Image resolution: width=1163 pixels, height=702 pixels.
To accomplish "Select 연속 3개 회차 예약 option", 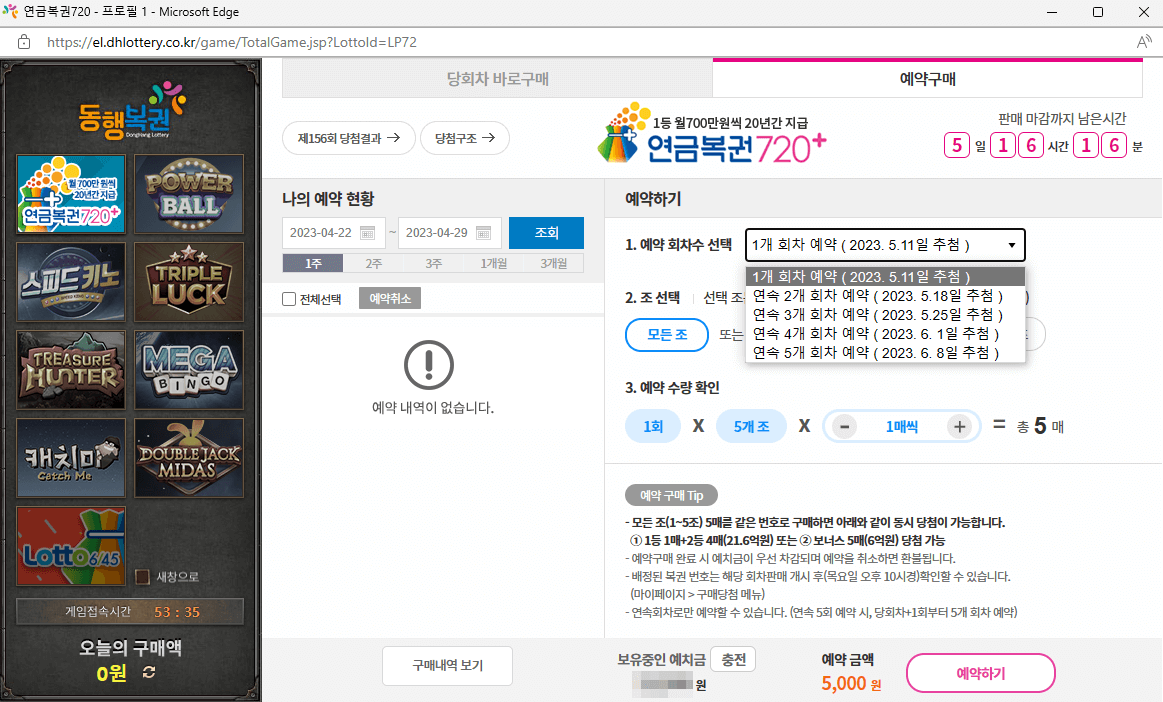I will pos(885,315).
